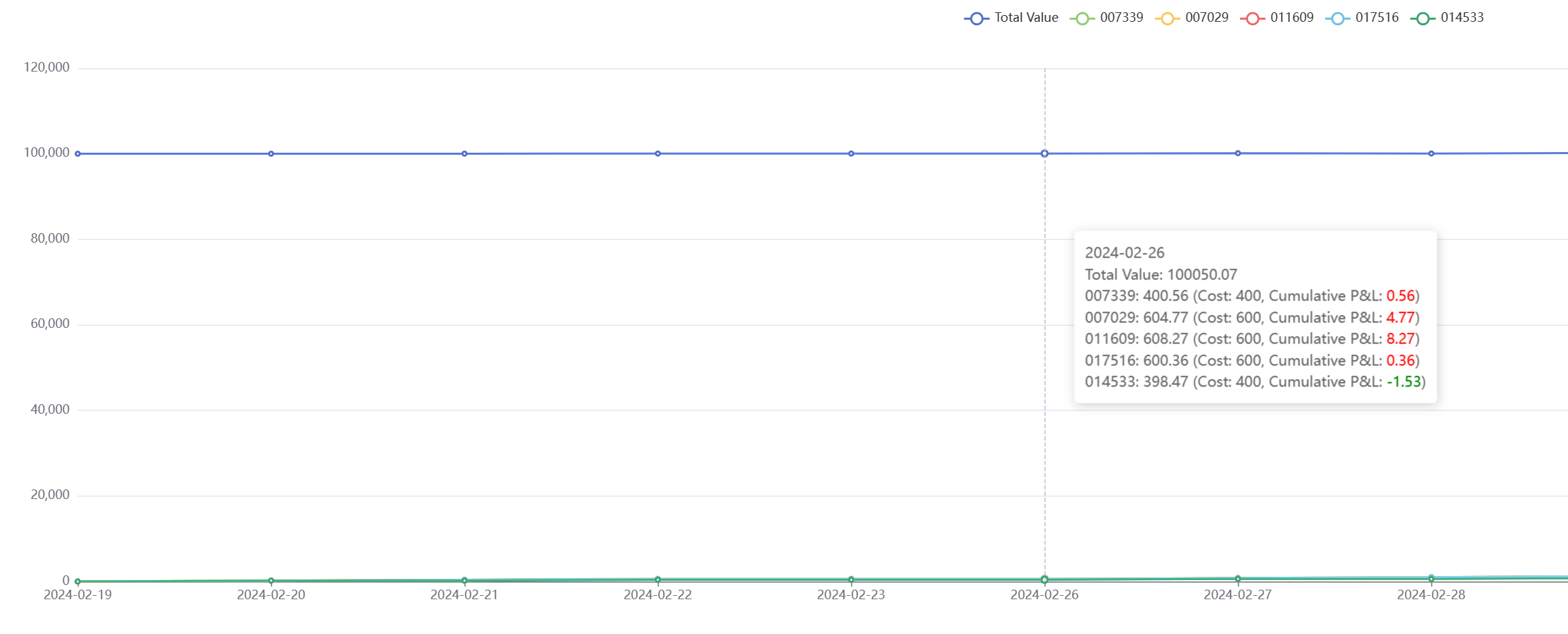Click Total Value point at 2024-02-23
Viewport: 1568px width, 634px height.
(851, 154)
